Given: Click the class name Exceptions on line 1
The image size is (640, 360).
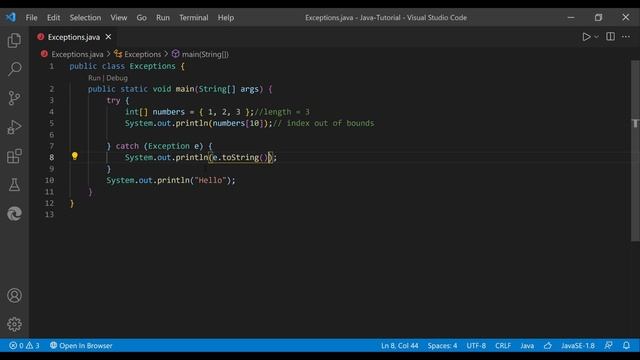Looking at the screenshot, I should 152,66.
